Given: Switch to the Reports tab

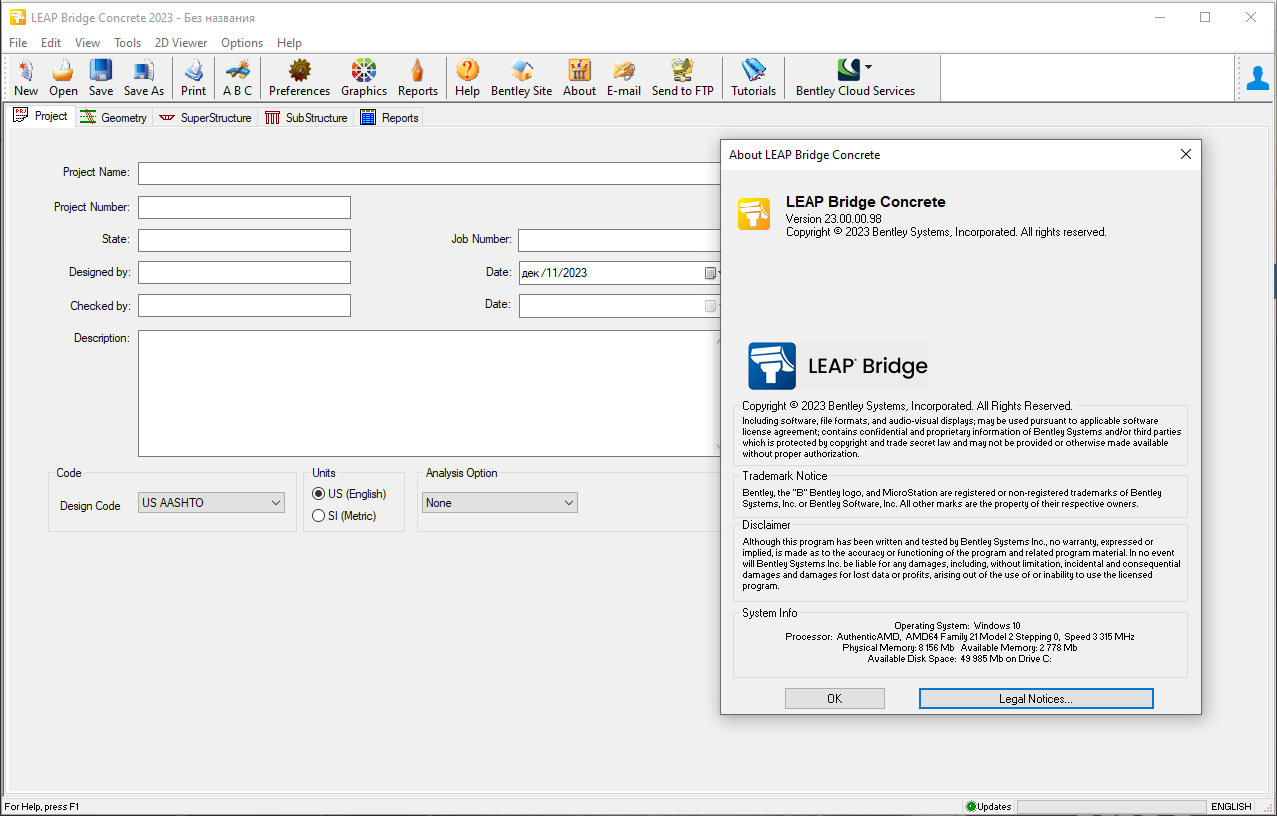Looking at the screenshot, I should pyautogui.click(x=389, y=117).
